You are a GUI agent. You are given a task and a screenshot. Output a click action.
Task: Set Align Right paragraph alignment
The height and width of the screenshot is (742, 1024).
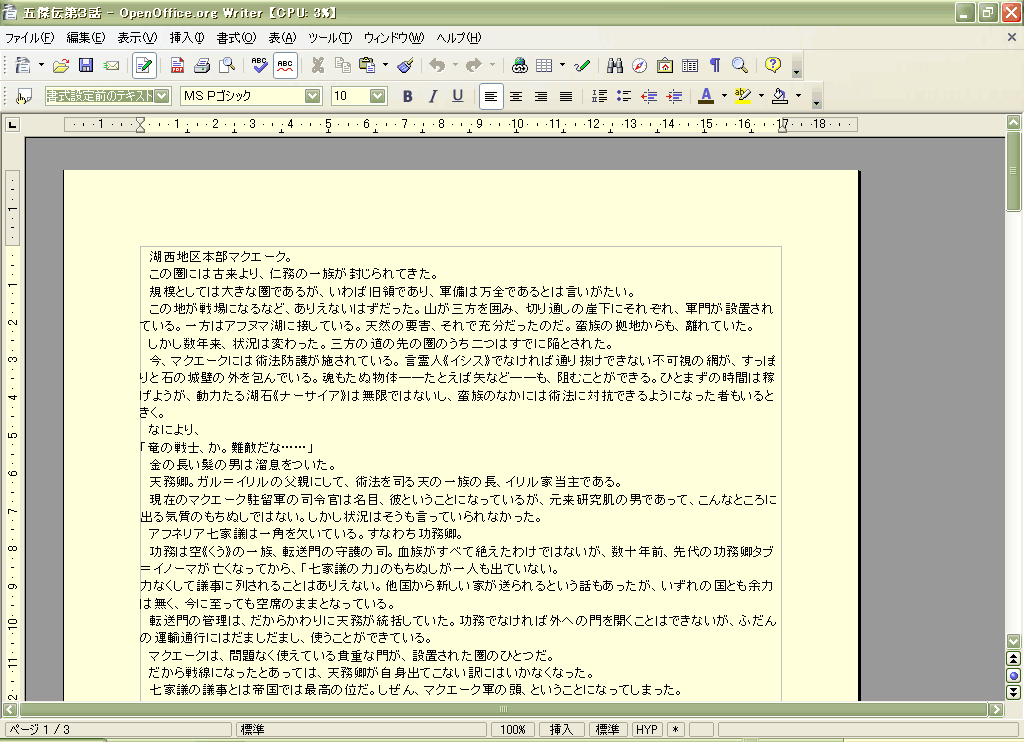pyautogui.click(x=541, y=97)
